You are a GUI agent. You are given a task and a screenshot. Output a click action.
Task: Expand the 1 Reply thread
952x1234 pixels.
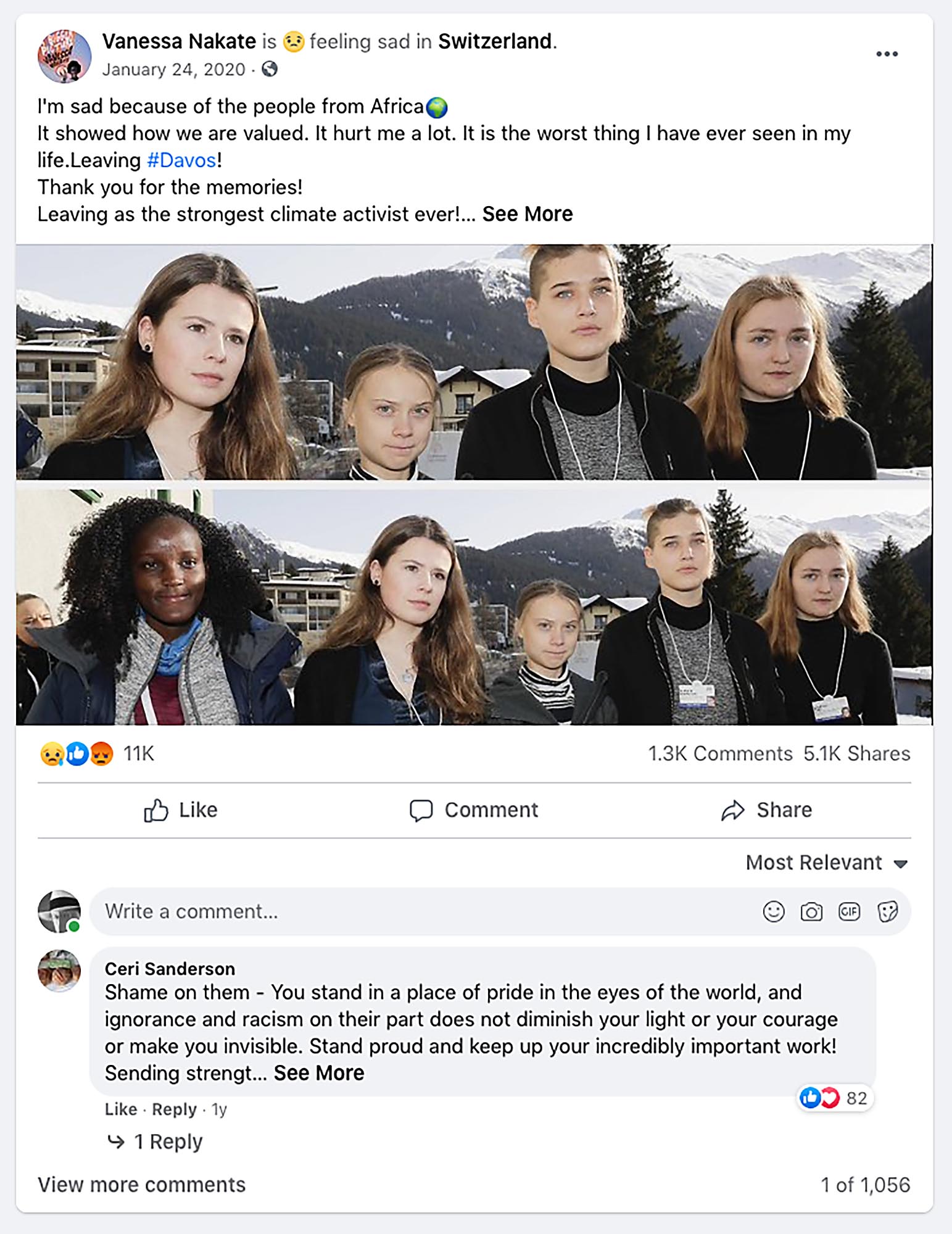(x=167, y=1141)
